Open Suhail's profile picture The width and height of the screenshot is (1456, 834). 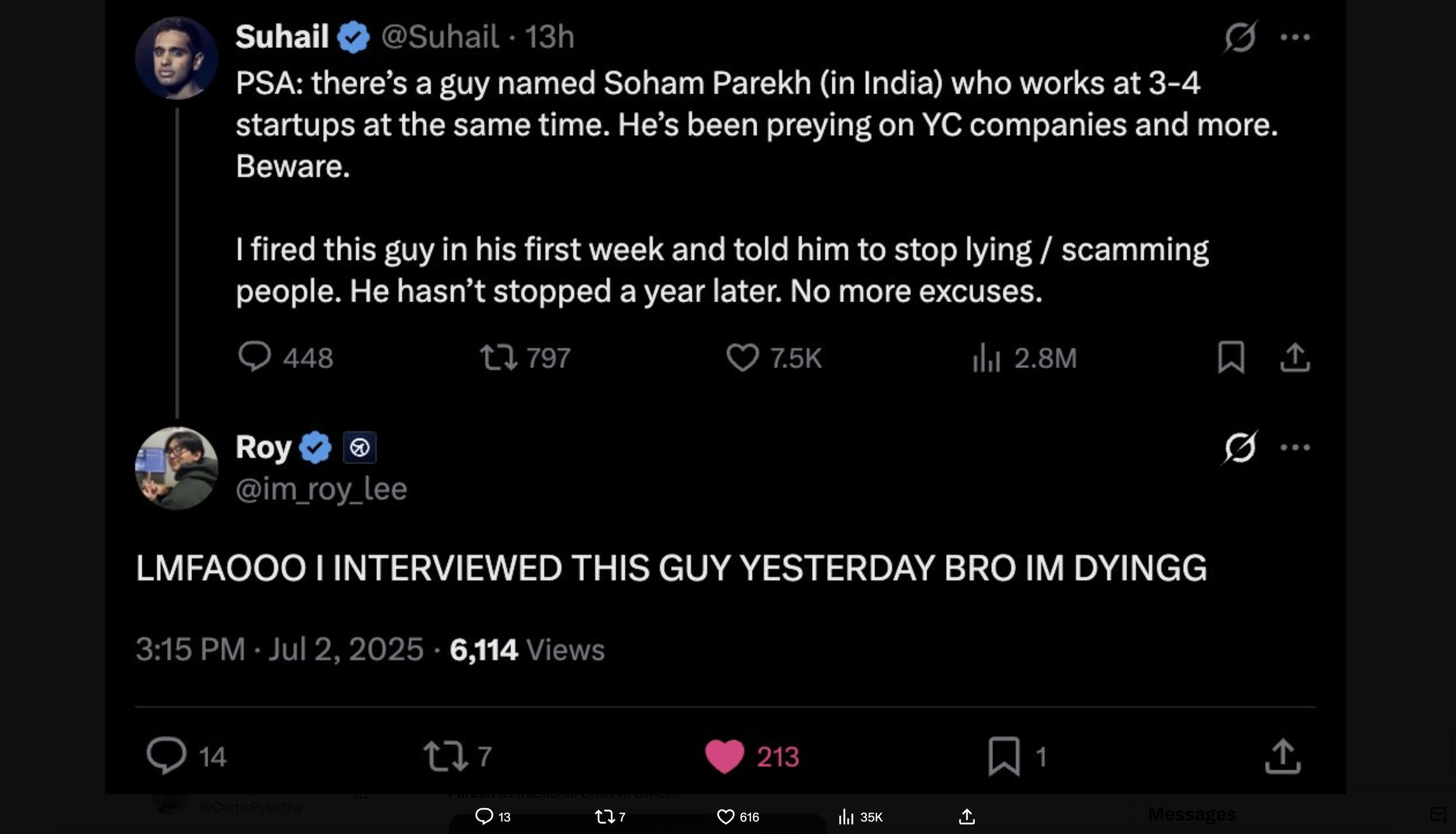[x=176, y=58]
